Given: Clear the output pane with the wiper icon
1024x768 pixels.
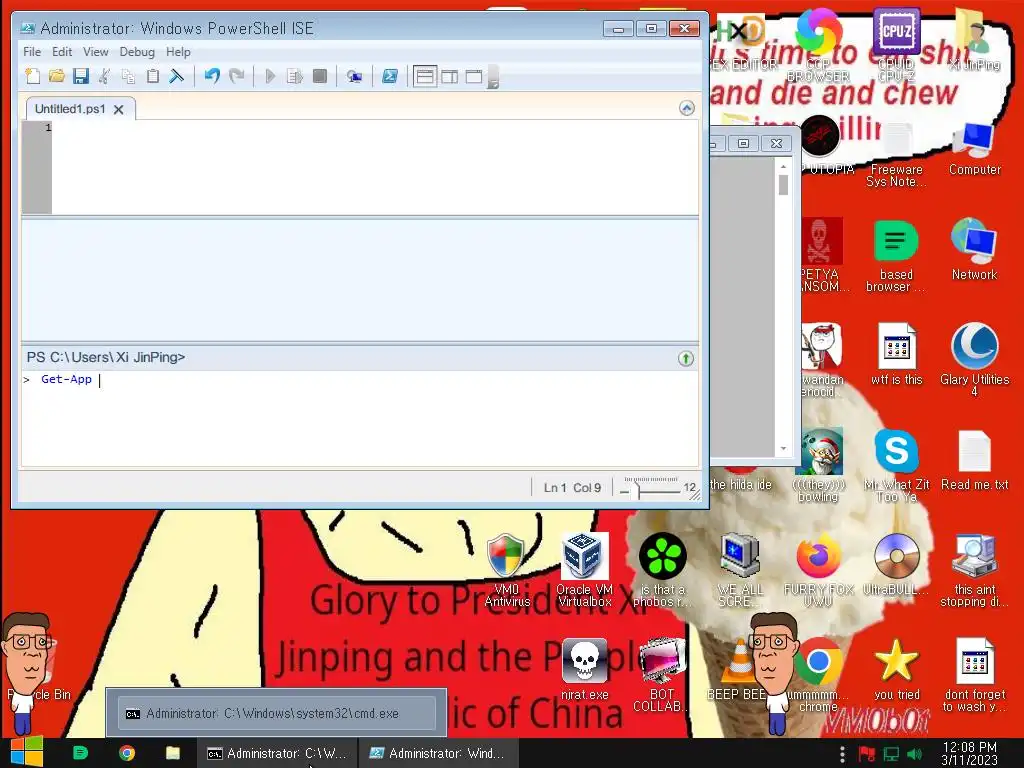Looking at the screenshot, I should click(x=176, y=76).
